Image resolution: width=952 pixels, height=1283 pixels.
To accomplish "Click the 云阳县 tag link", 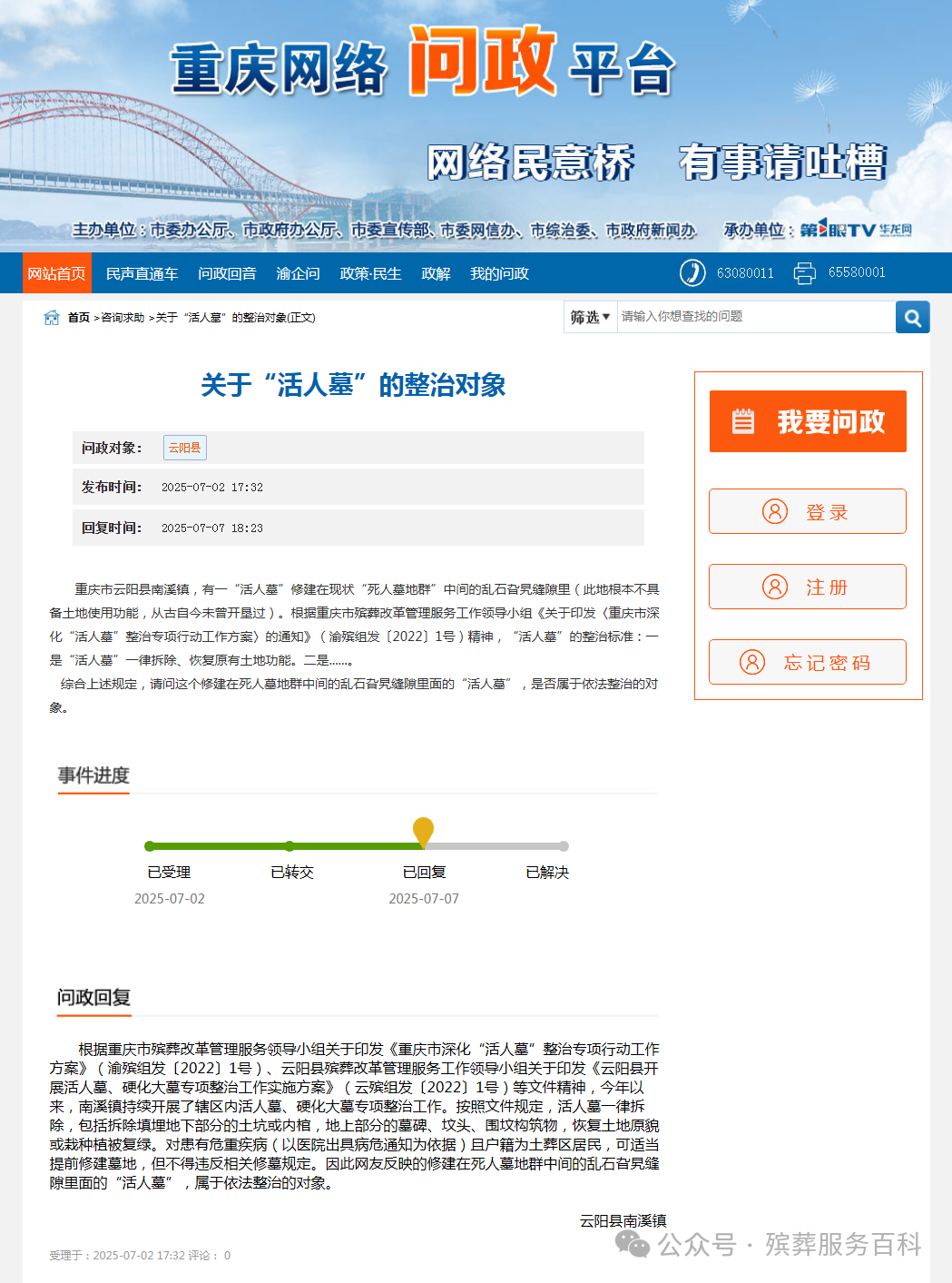I will (x=184, y=448).
